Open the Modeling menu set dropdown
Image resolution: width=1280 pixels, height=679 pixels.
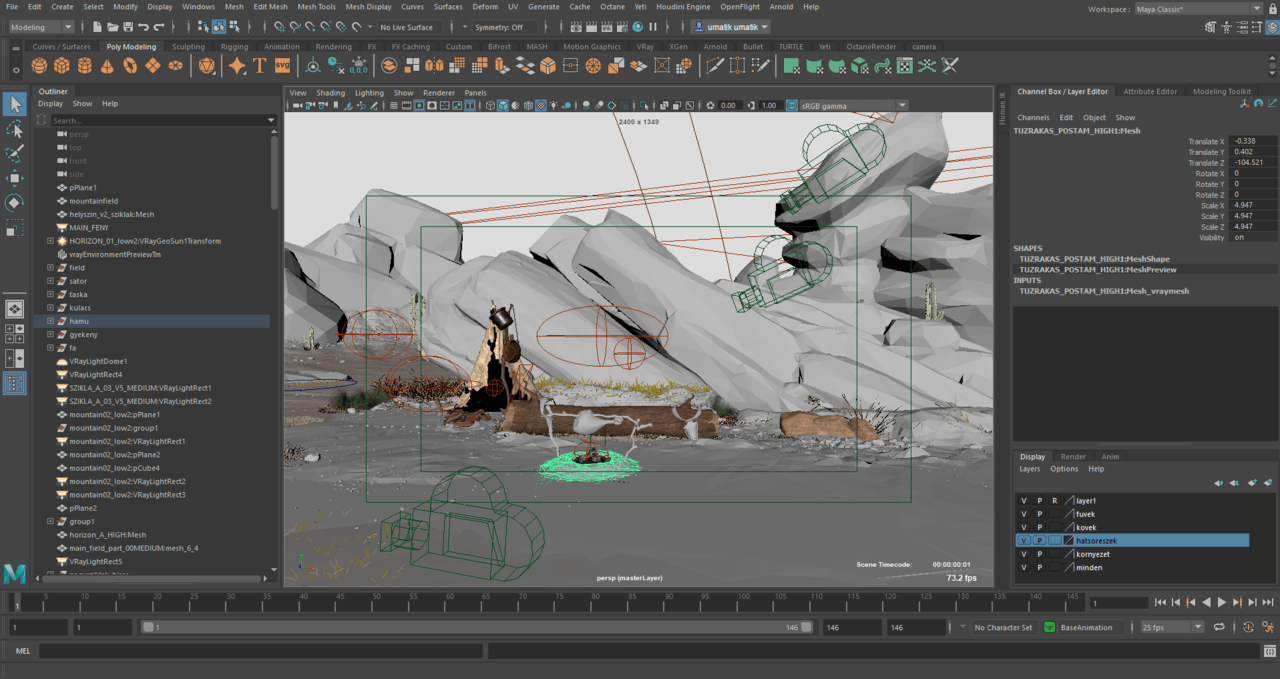click(x=40, y=27)
